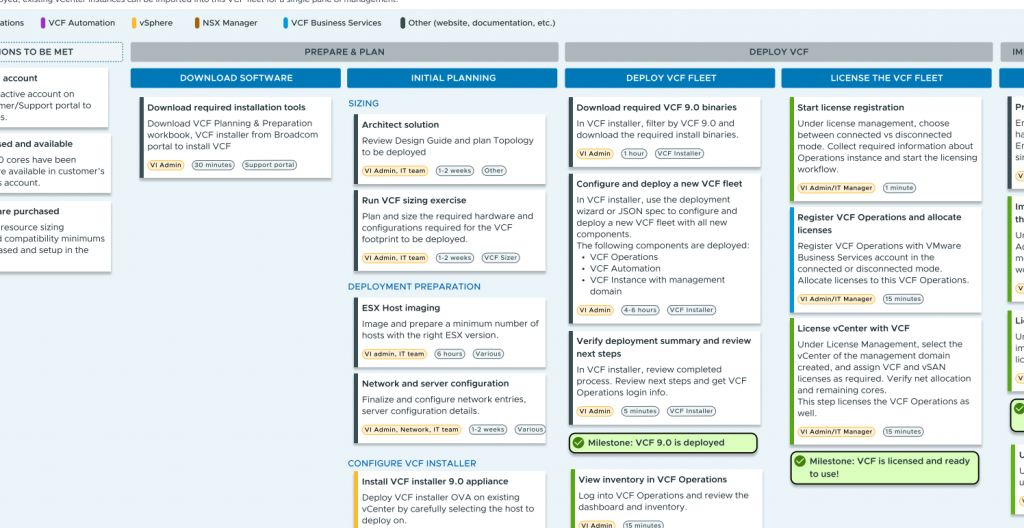The image size is (1024, 528).
Task: Expand the SIZING section heading
Action: point(363,103)
